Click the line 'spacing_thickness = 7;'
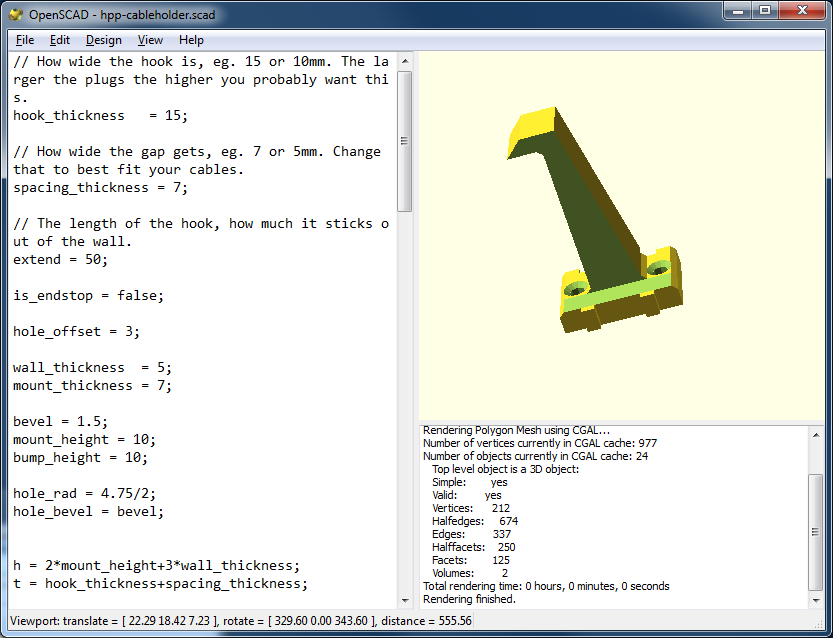833x638 pixels. click(x=100, y=188)
